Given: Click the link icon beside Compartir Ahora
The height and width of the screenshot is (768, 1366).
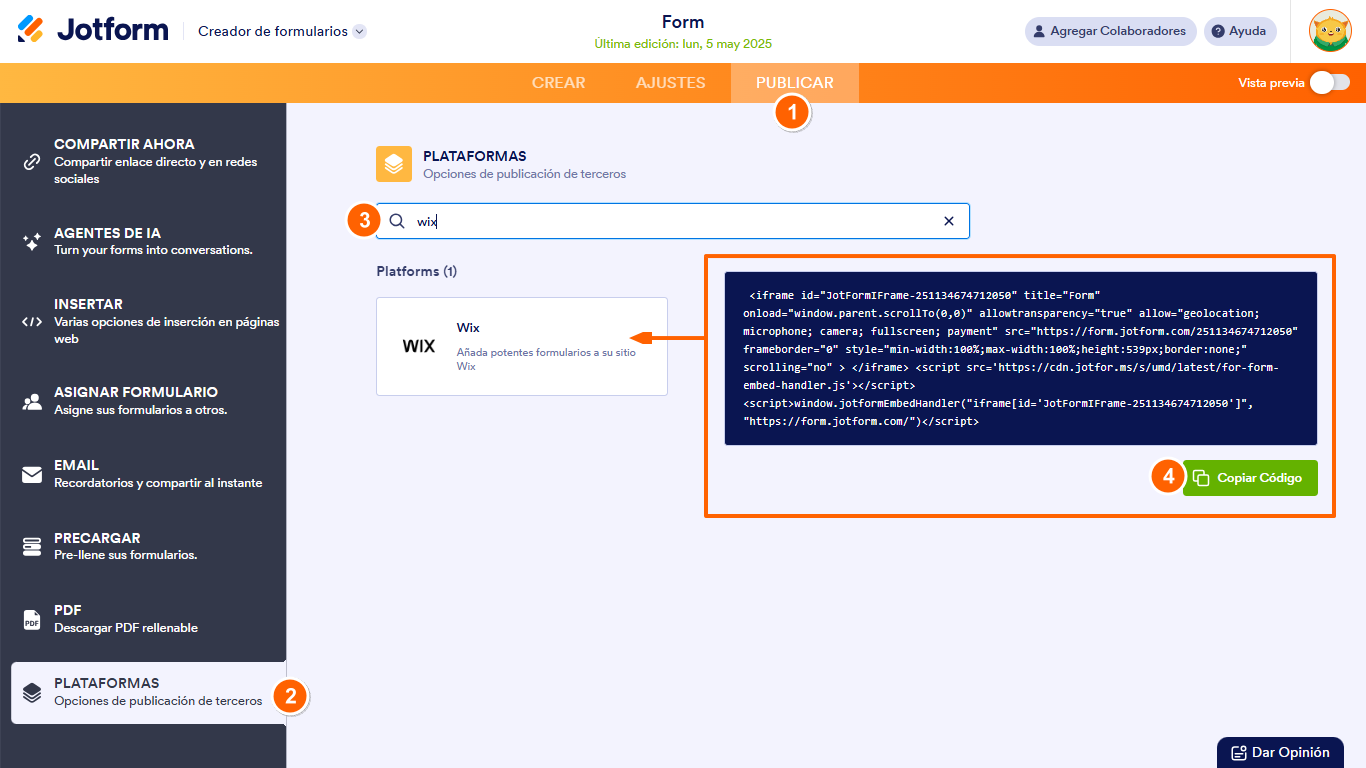Looking at the screenshot, I should (32, 161).
